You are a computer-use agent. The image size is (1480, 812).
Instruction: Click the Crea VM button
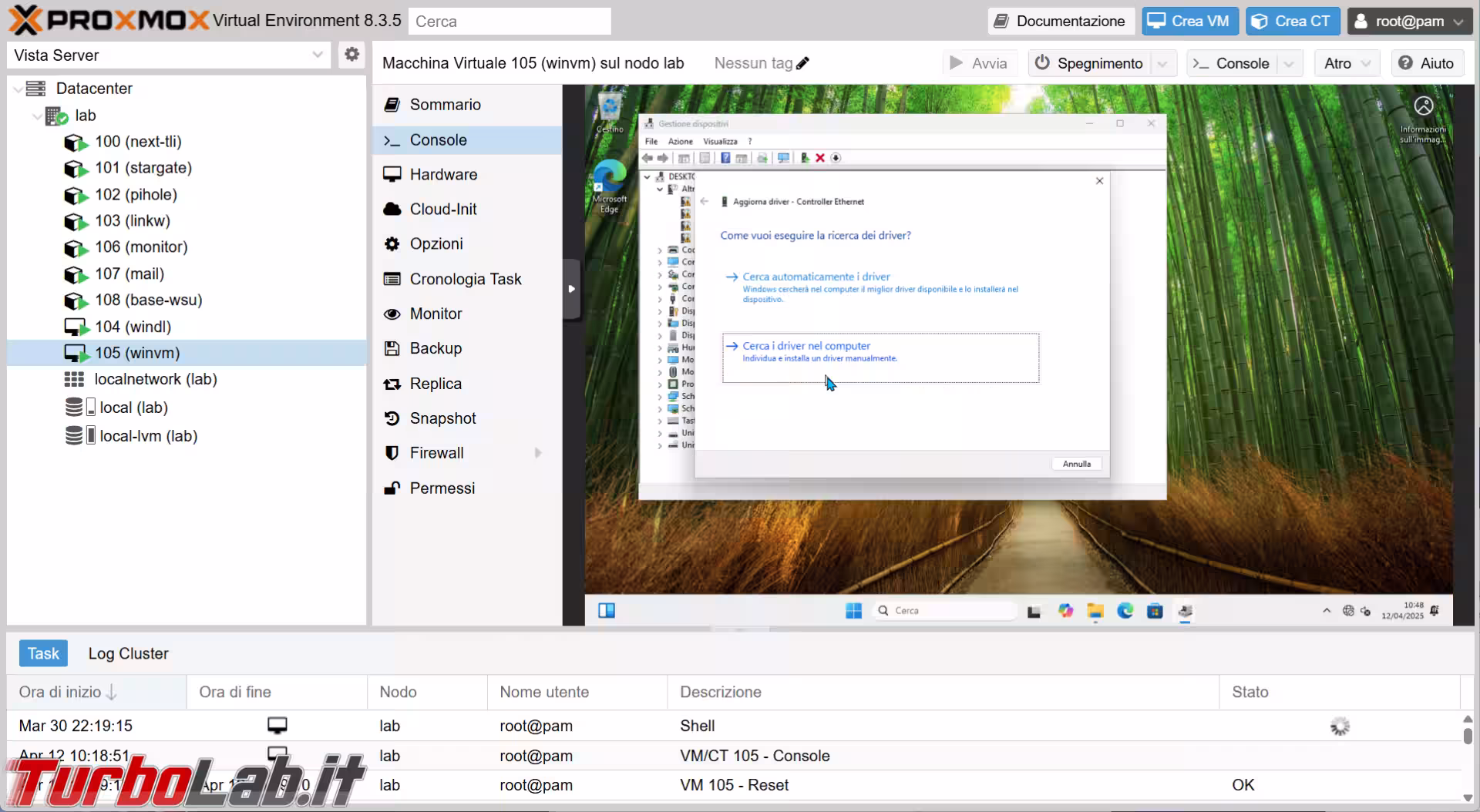click(1189, 21)
